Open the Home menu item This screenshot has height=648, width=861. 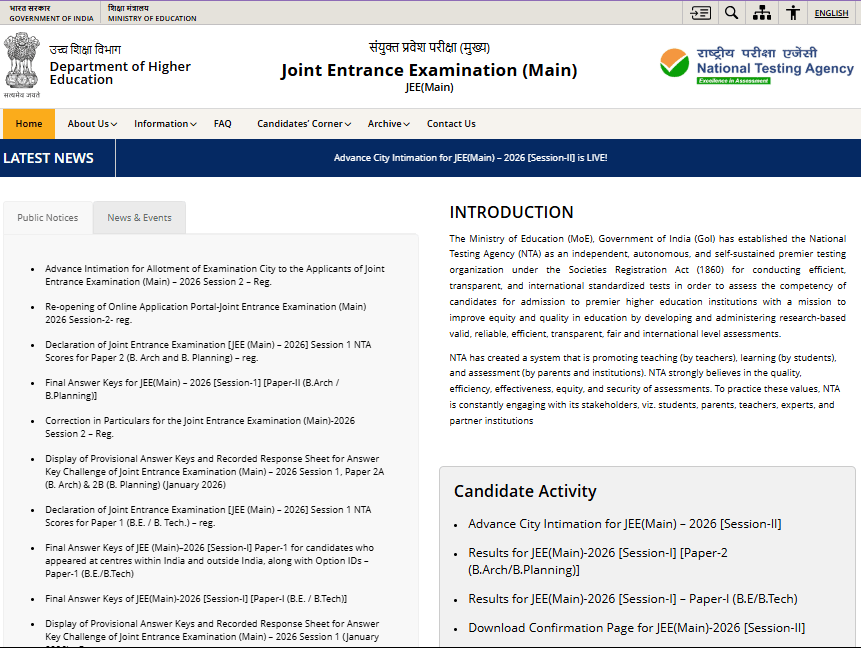point(28,123)
